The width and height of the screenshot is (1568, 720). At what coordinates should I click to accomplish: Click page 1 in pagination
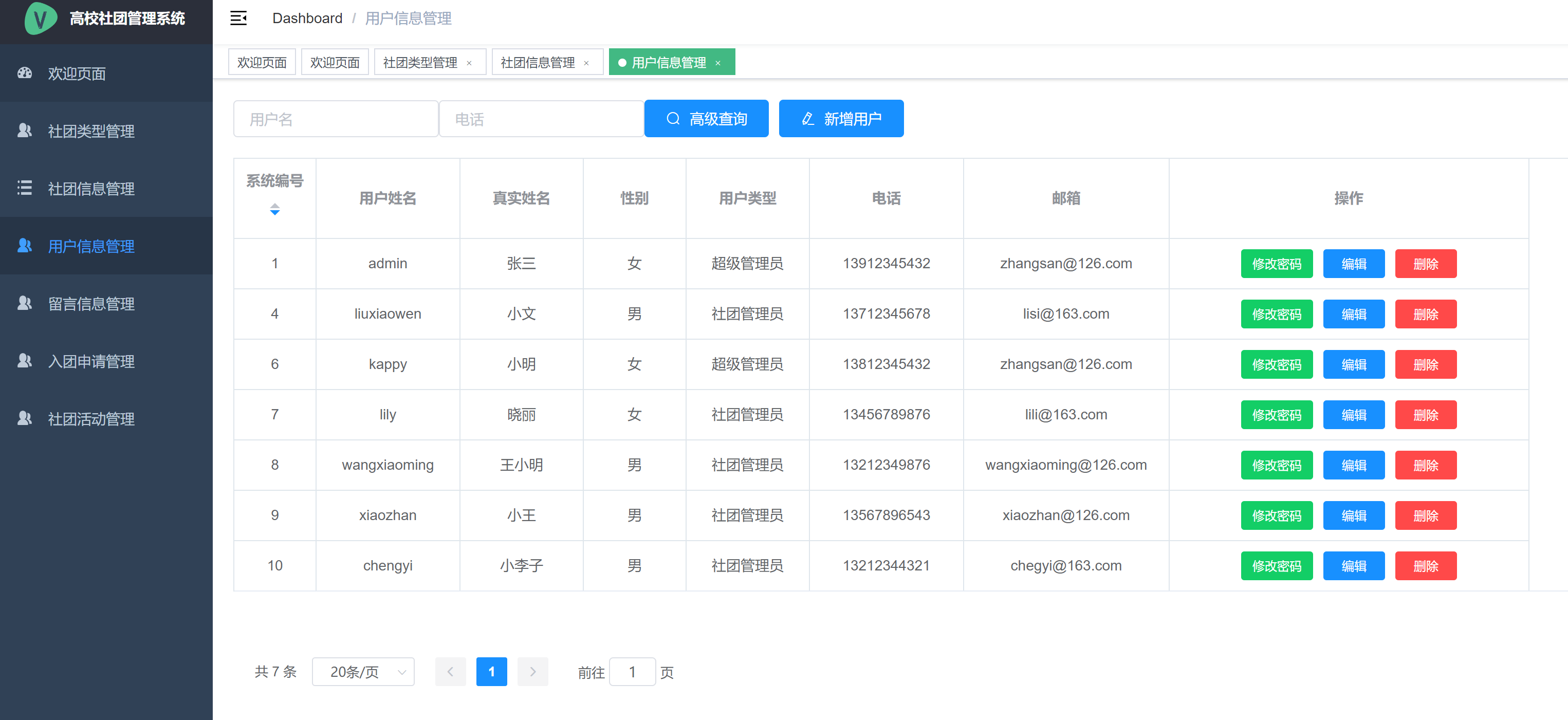491,671
